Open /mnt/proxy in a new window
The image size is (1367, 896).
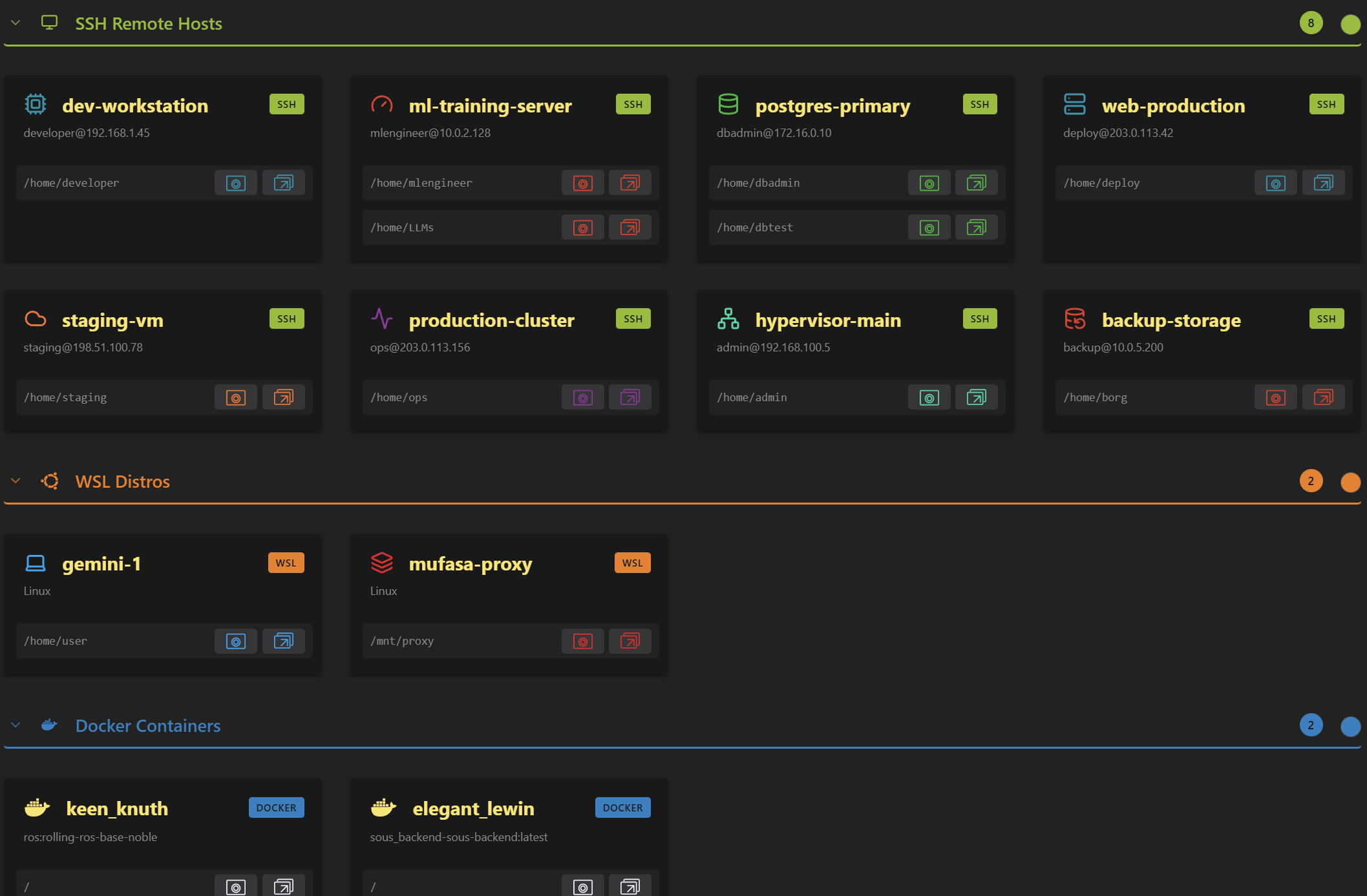click(x=630, y=641)
